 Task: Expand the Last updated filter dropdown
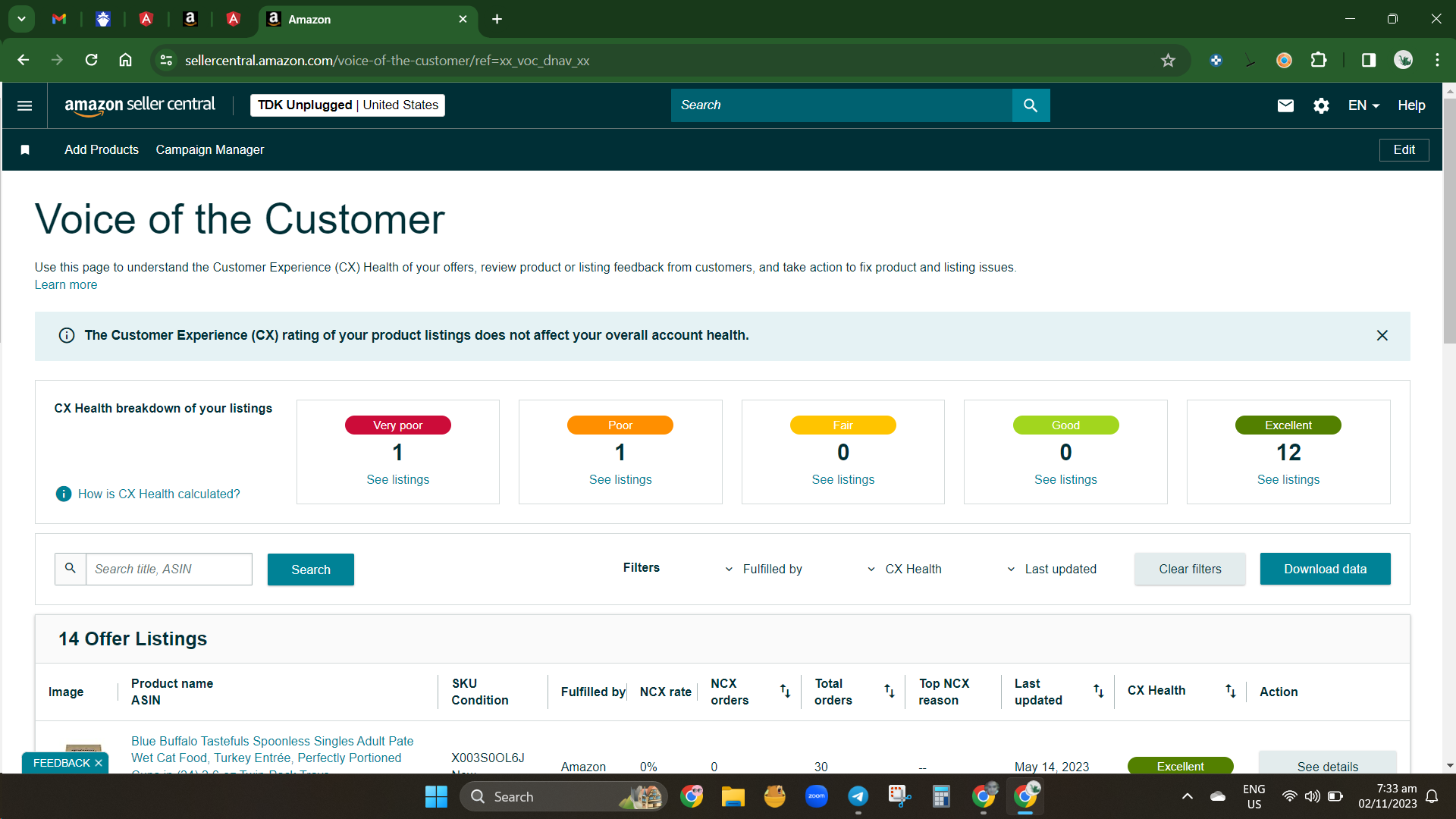1051,569
